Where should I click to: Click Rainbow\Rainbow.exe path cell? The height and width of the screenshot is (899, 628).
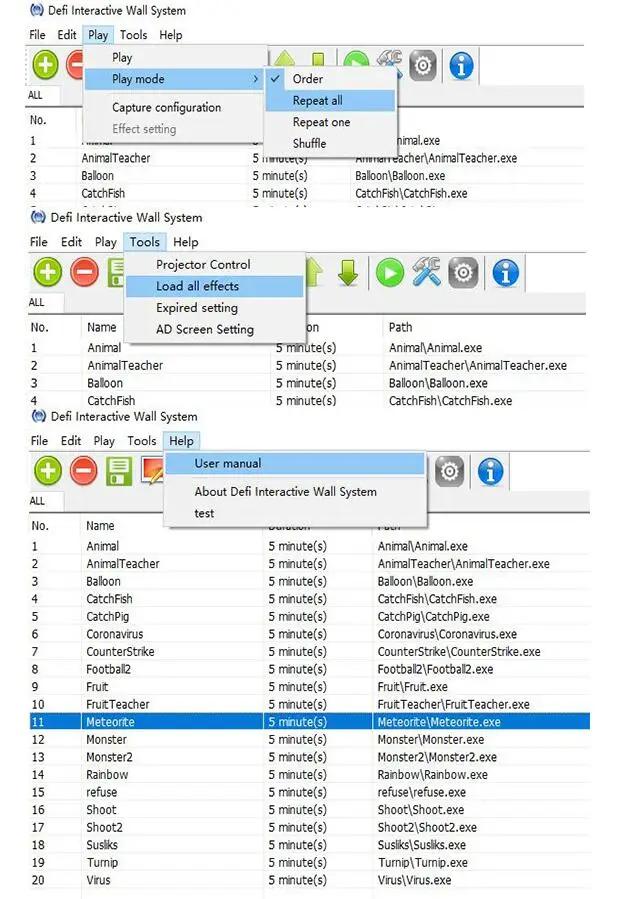(x=432, y=775)
